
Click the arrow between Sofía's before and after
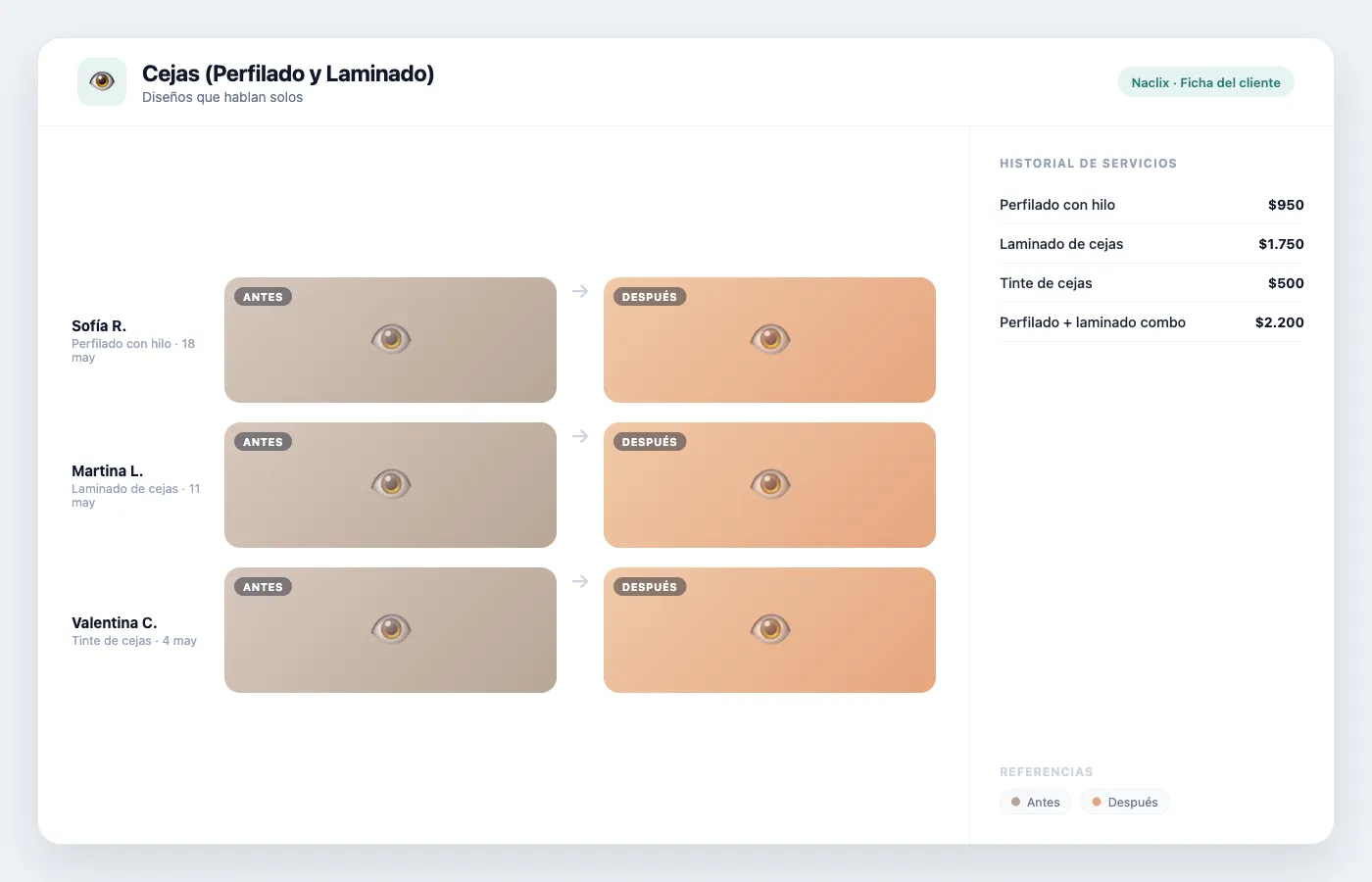(x=580, y=291)
